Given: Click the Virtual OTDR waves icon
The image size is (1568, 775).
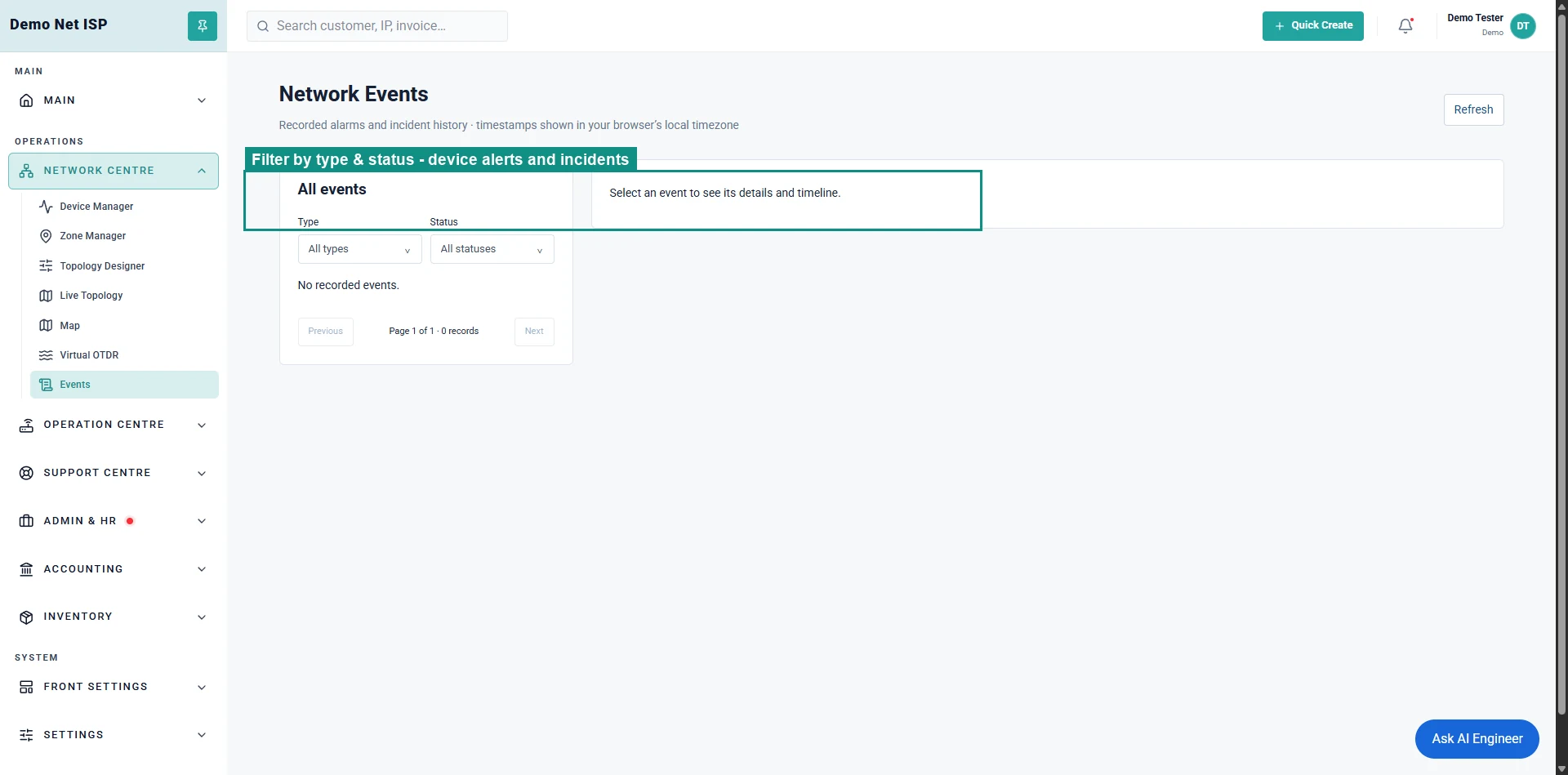Looking at the screenshot, I should click(x=46, y=355).
